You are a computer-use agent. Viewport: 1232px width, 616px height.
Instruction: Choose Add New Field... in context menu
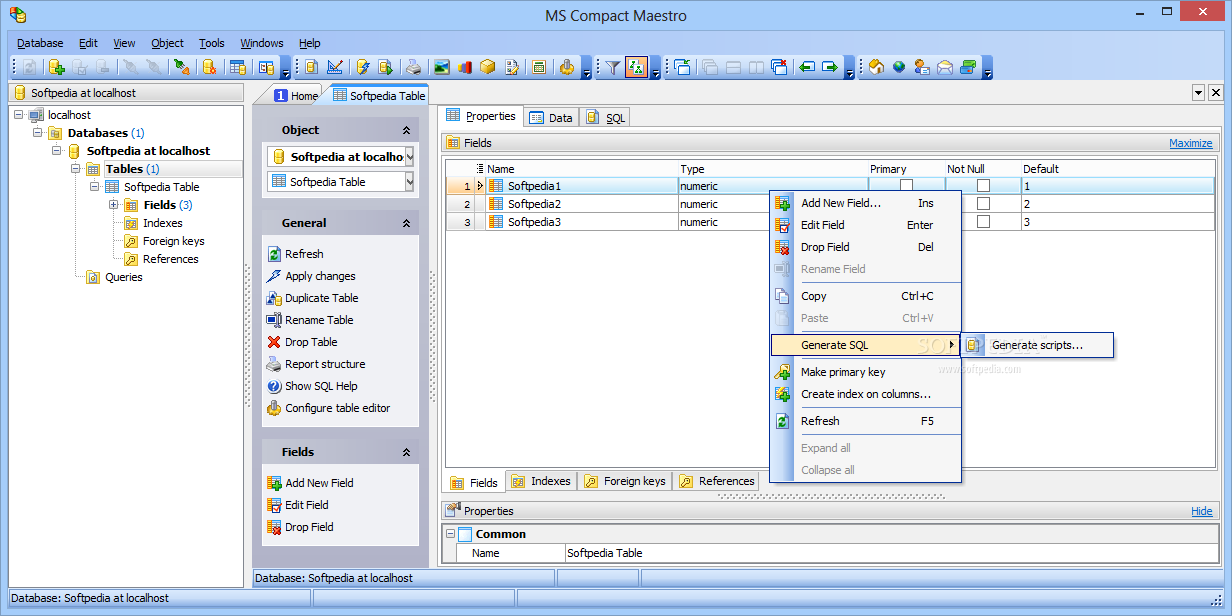coord(865,203)
